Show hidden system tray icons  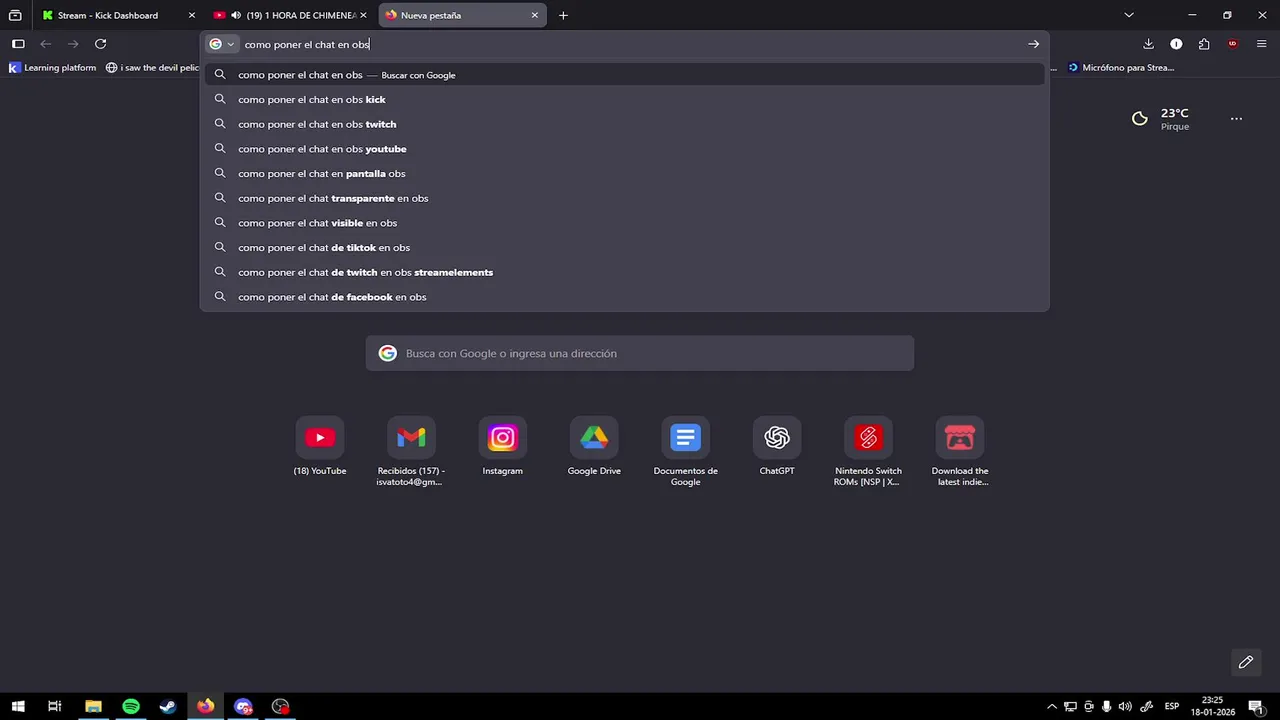(x=1052, y=706)
